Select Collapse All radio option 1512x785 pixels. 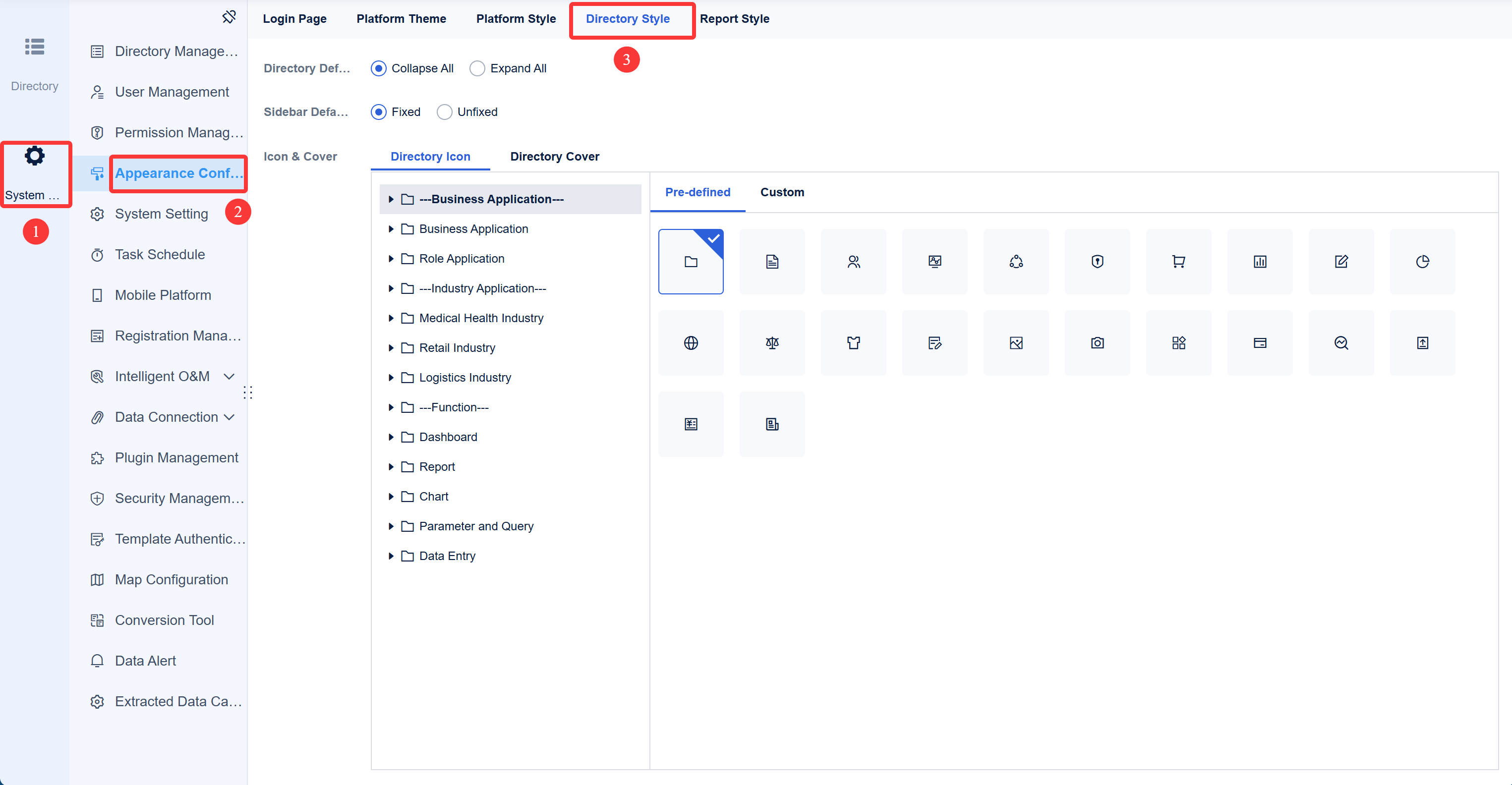(x=379, y=69)
